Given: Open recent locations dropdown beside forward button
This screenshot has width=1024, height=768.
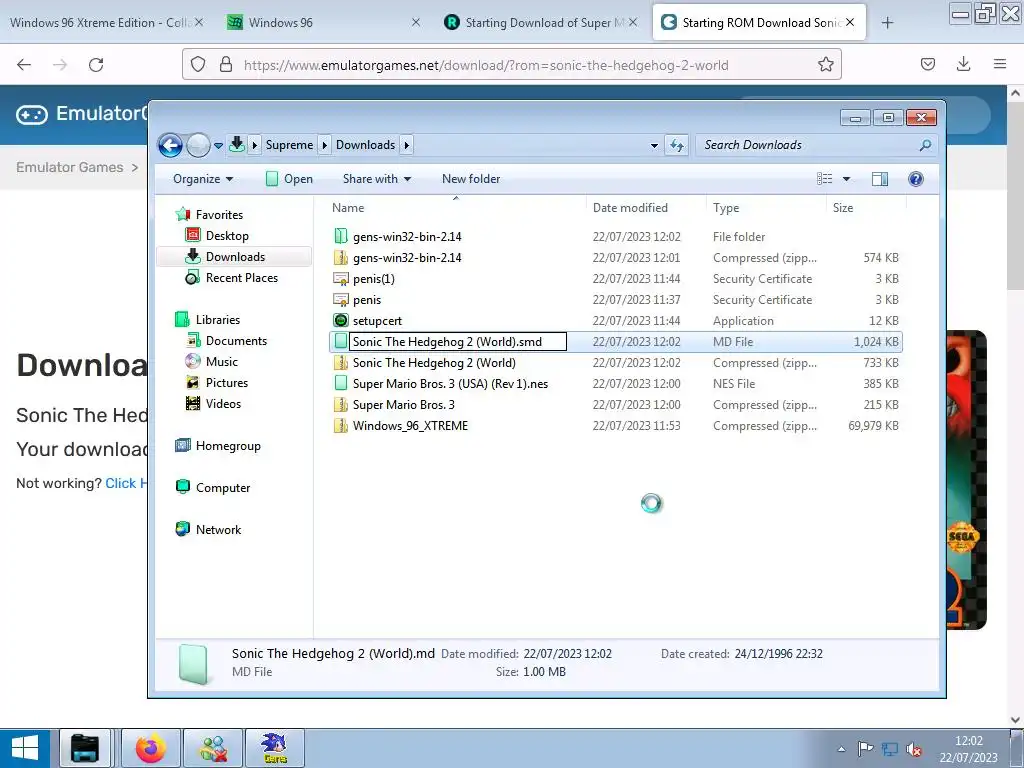Looking at the screenshot, I should 218,145.
